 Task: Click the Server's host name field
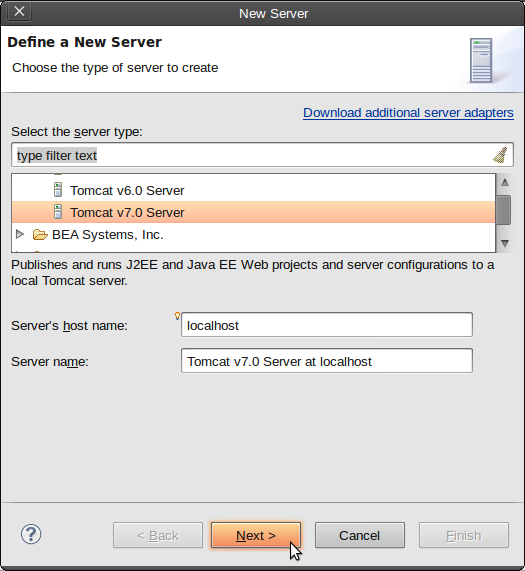pos(327,324)
